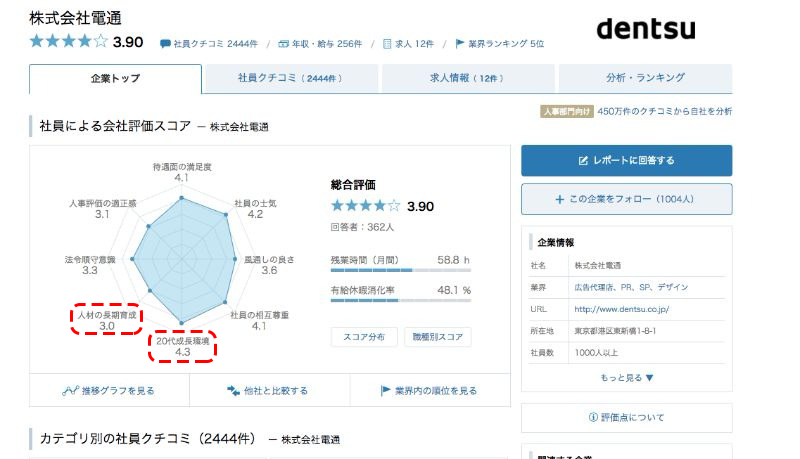
Task: Click the 株式会社電通 page title heading
Action: (76, 18)
